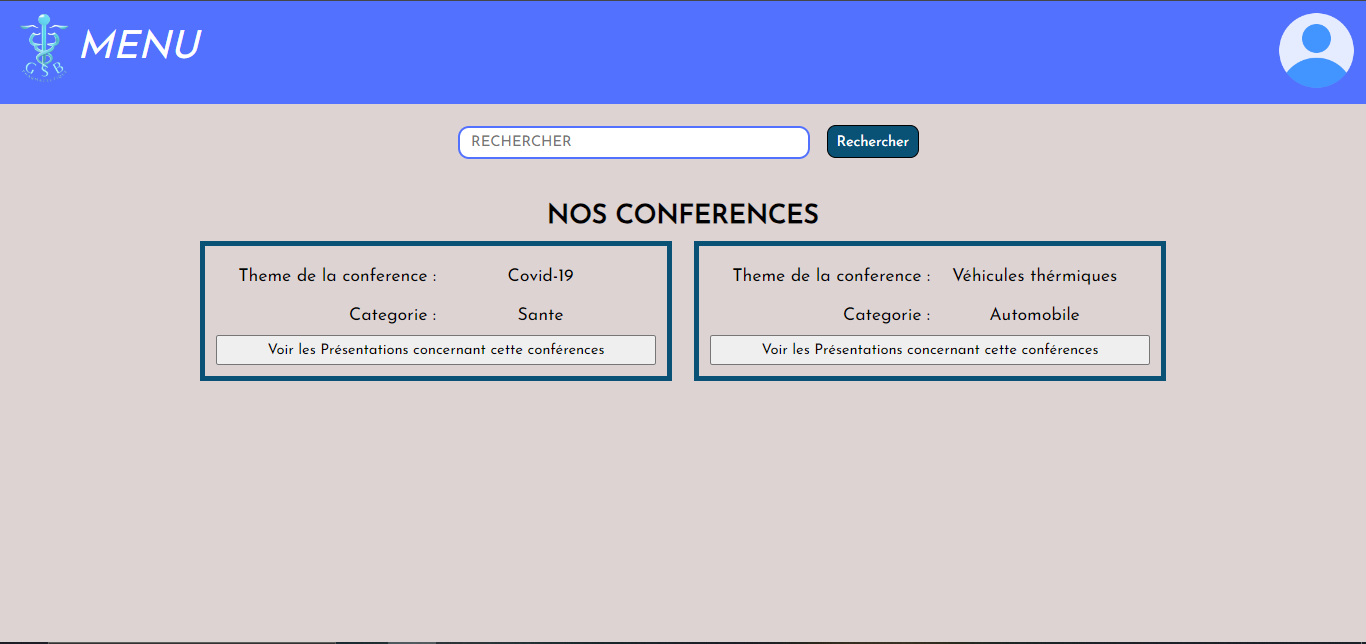Viewport: 1366px width, 644px height.
Task: Focus the RECHERCHER search field
Action: pos(633,142)
